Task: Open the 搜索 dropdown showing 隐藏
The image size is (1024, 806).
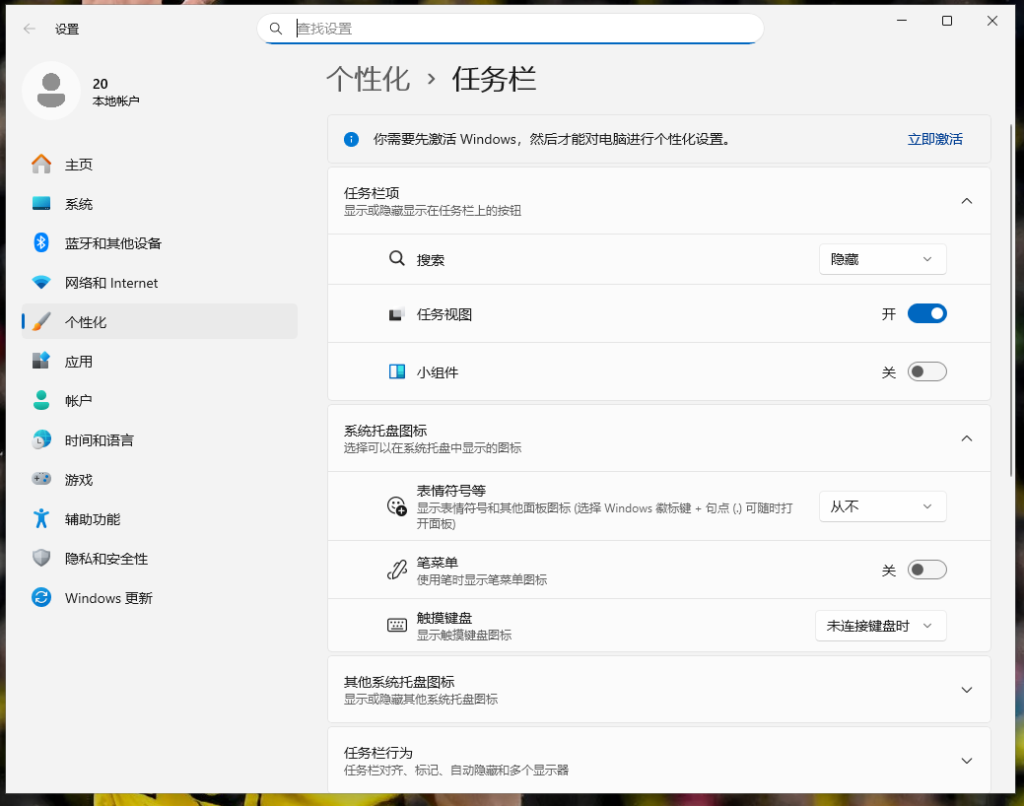Action: tap(882, 259)
